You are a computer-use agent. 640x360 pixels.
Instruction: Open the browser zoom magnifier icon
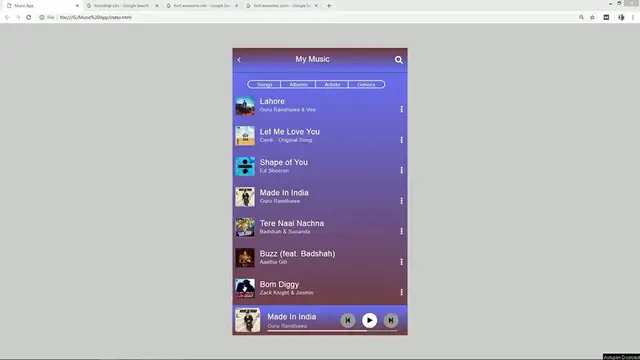pos(581,18)
